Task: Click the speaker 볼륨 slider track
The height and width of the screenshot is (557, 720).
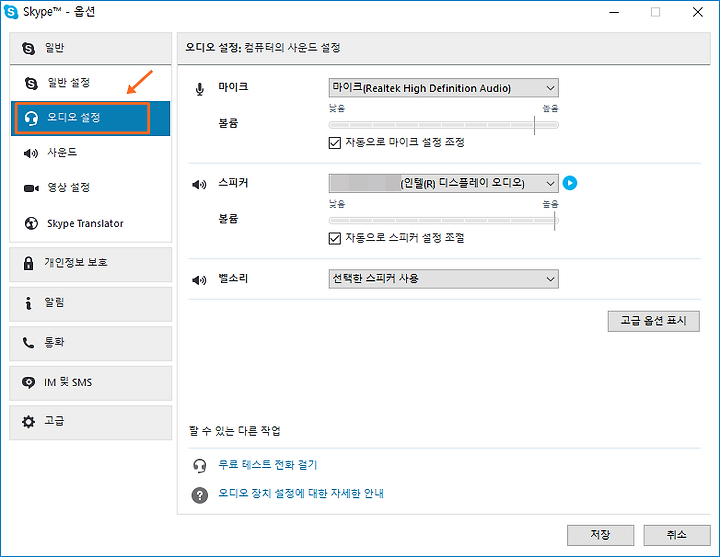Action: pos(444,220)
